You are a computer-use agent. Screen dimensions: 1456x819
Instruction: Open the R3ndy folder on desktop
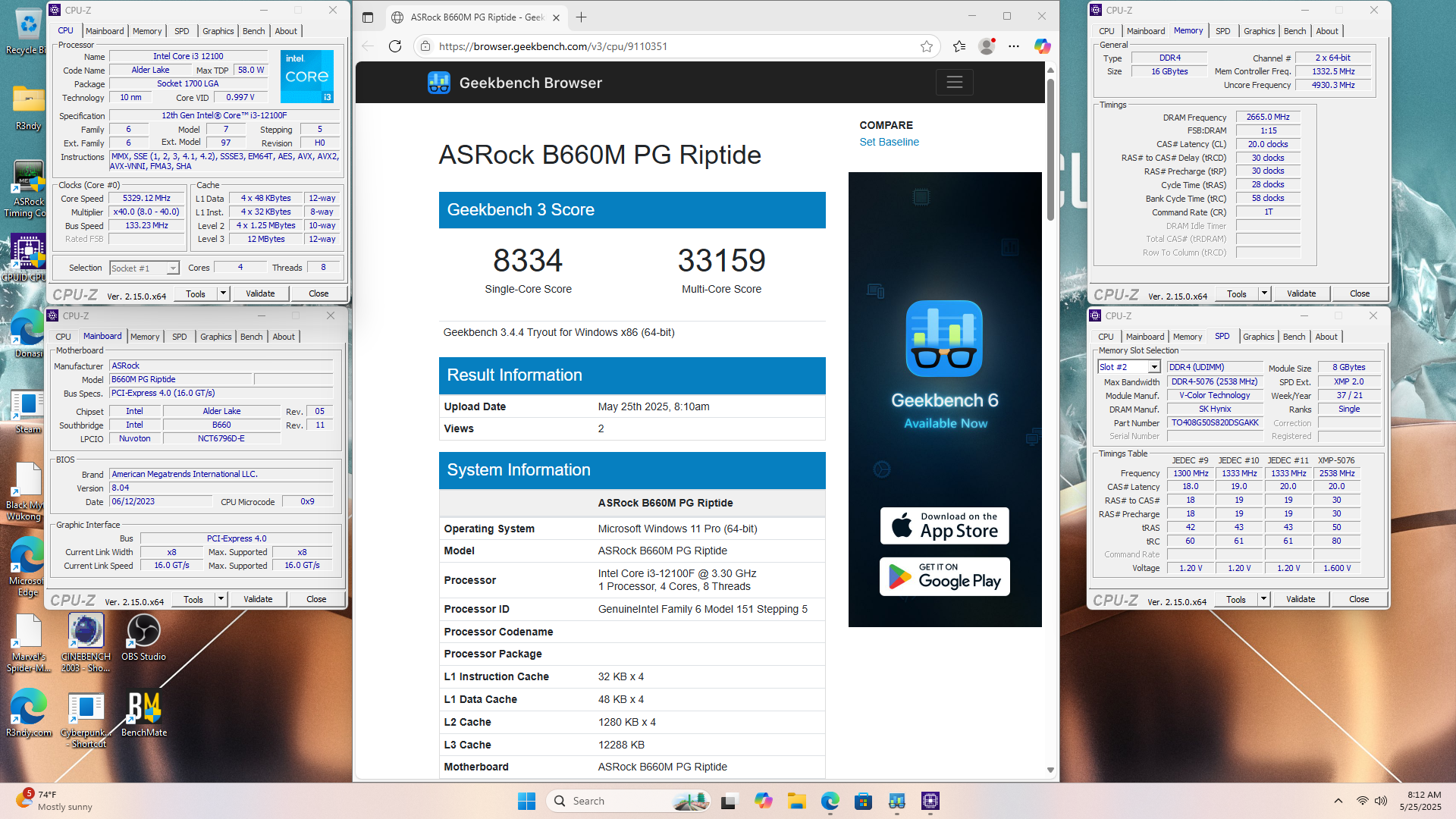coord(28,108)
